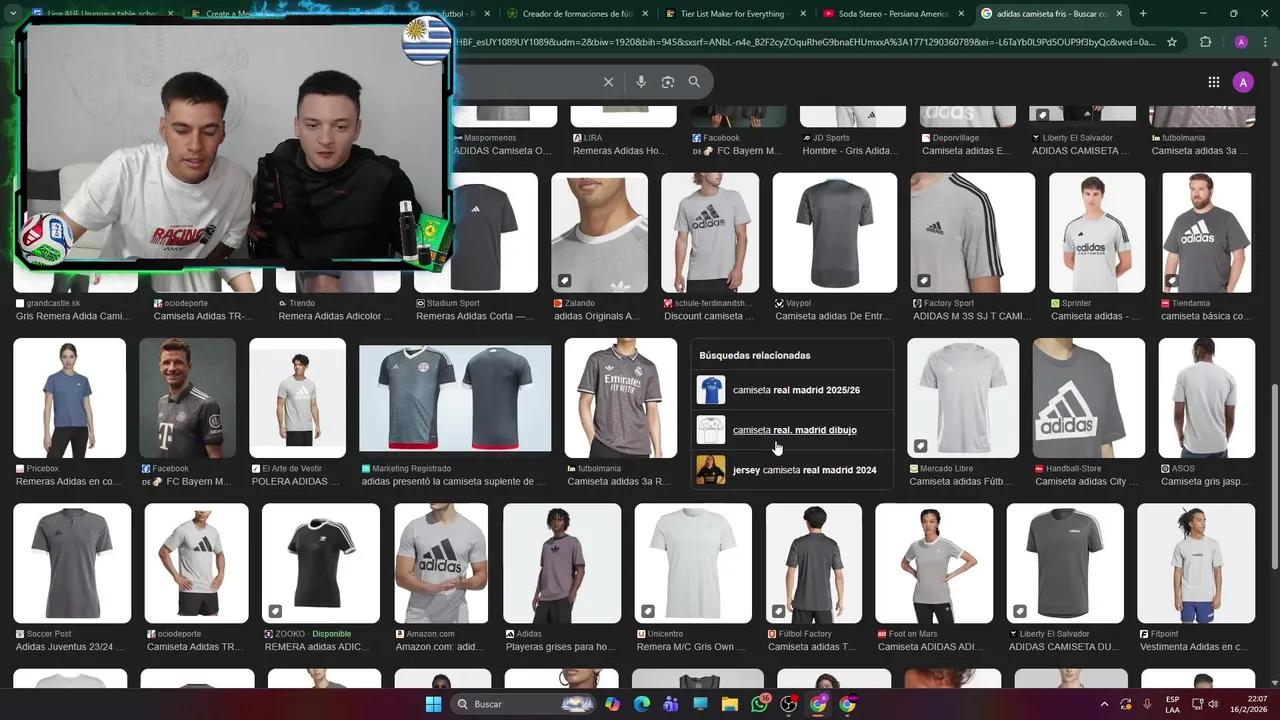Open related search jersey camiseta real madrid 2024
1280x720 pixels.
pyautogui.click(x=792, y=470)
